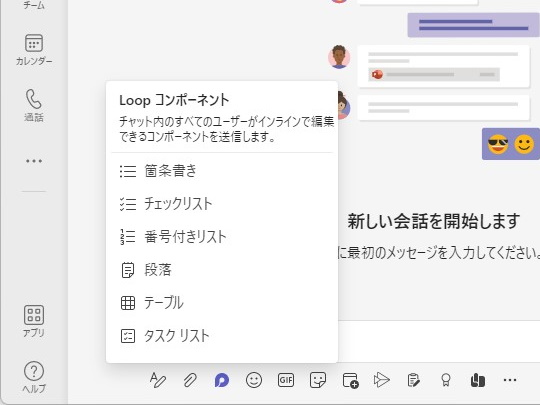Click the Format text pen icon
The image size is (540, 405).
click(158, 380)
